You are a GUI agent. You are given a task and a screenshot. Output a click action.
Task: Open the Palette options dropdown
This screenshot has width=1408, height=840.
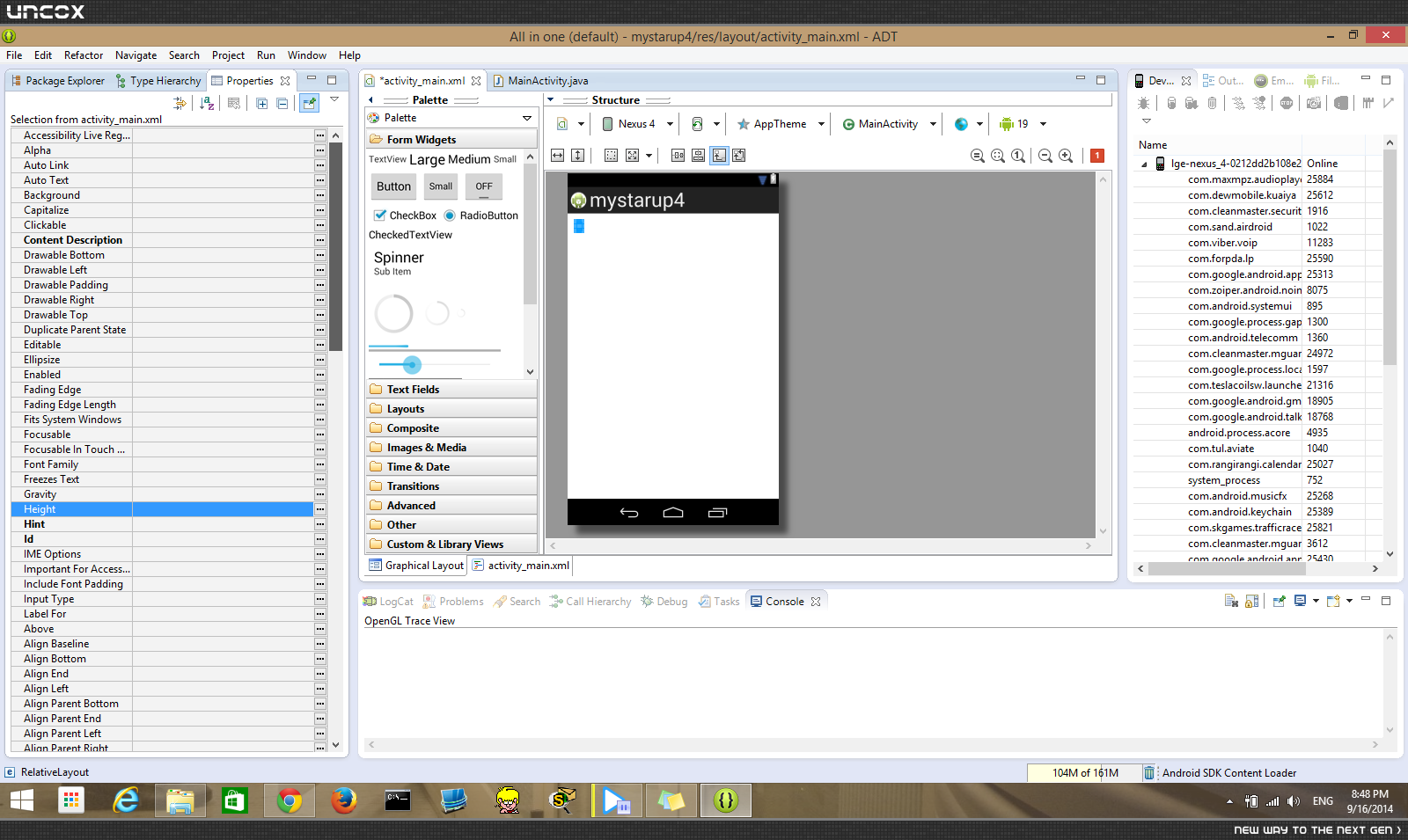(x=527, y=118)
